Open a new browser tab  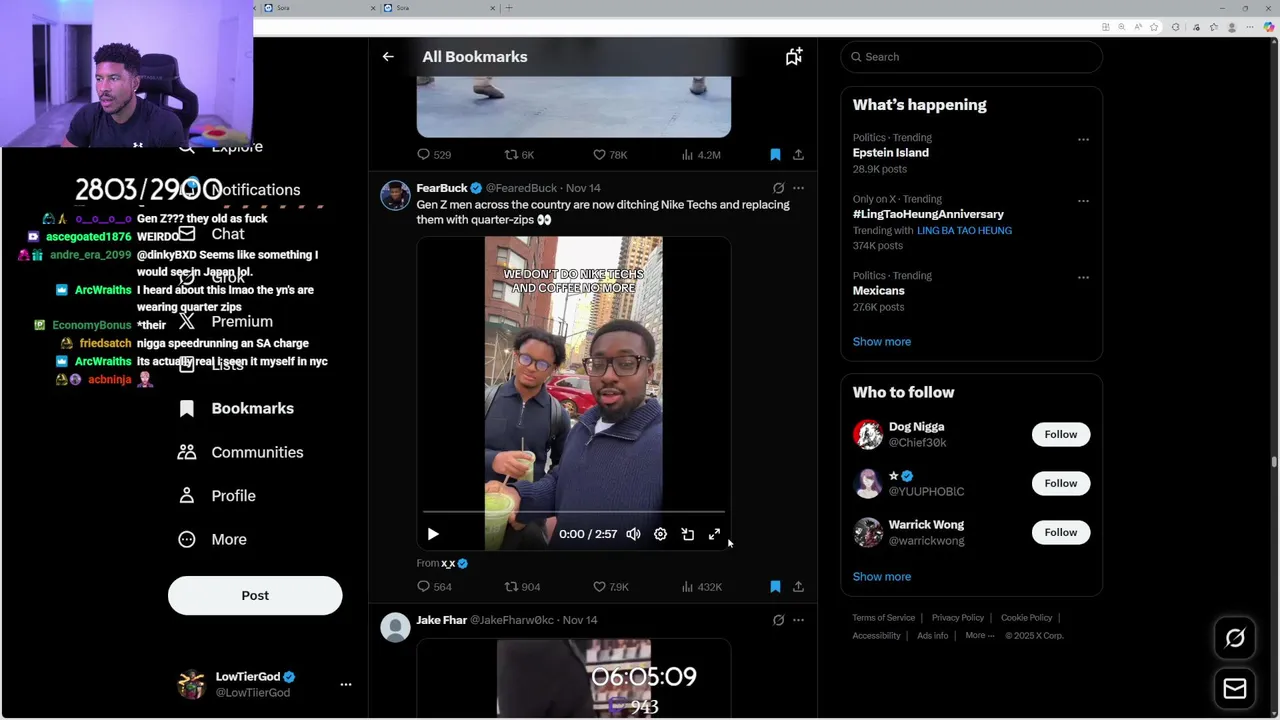509,8
